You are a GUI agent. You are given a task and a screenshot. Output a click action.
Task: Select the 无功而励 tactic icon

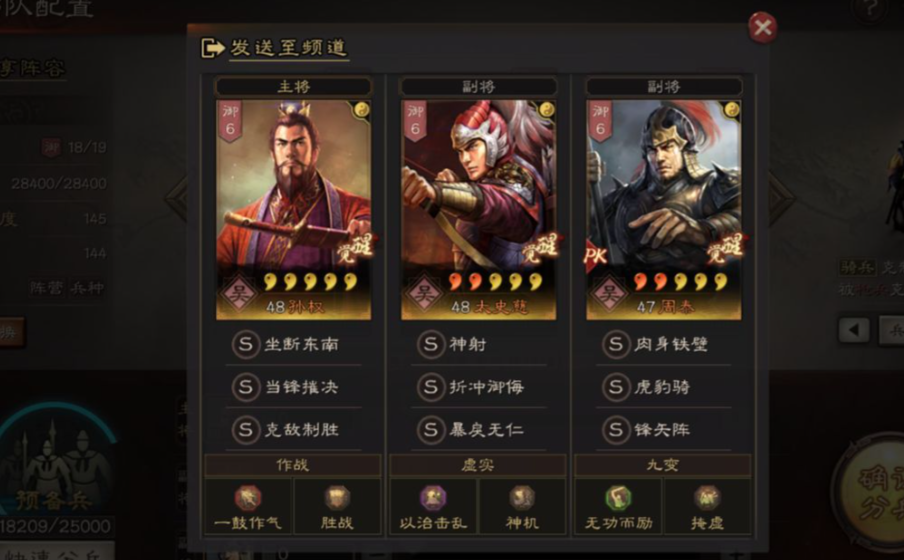pos(618,498)
